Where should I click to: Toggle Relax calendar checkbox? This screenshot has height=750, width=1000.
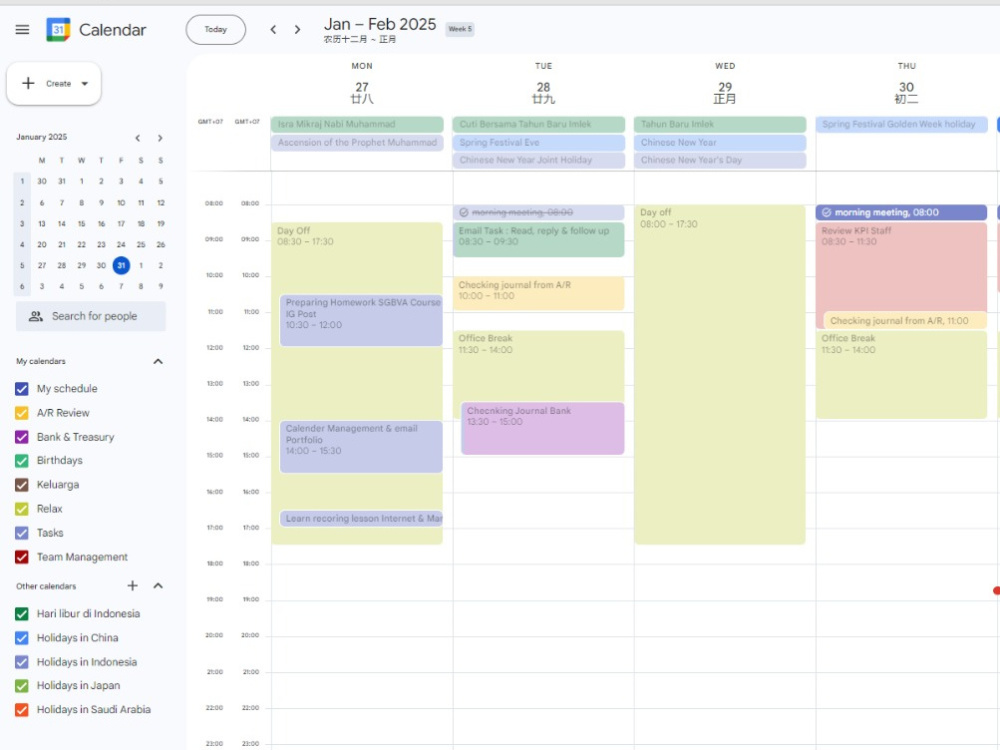pos(22,509)
